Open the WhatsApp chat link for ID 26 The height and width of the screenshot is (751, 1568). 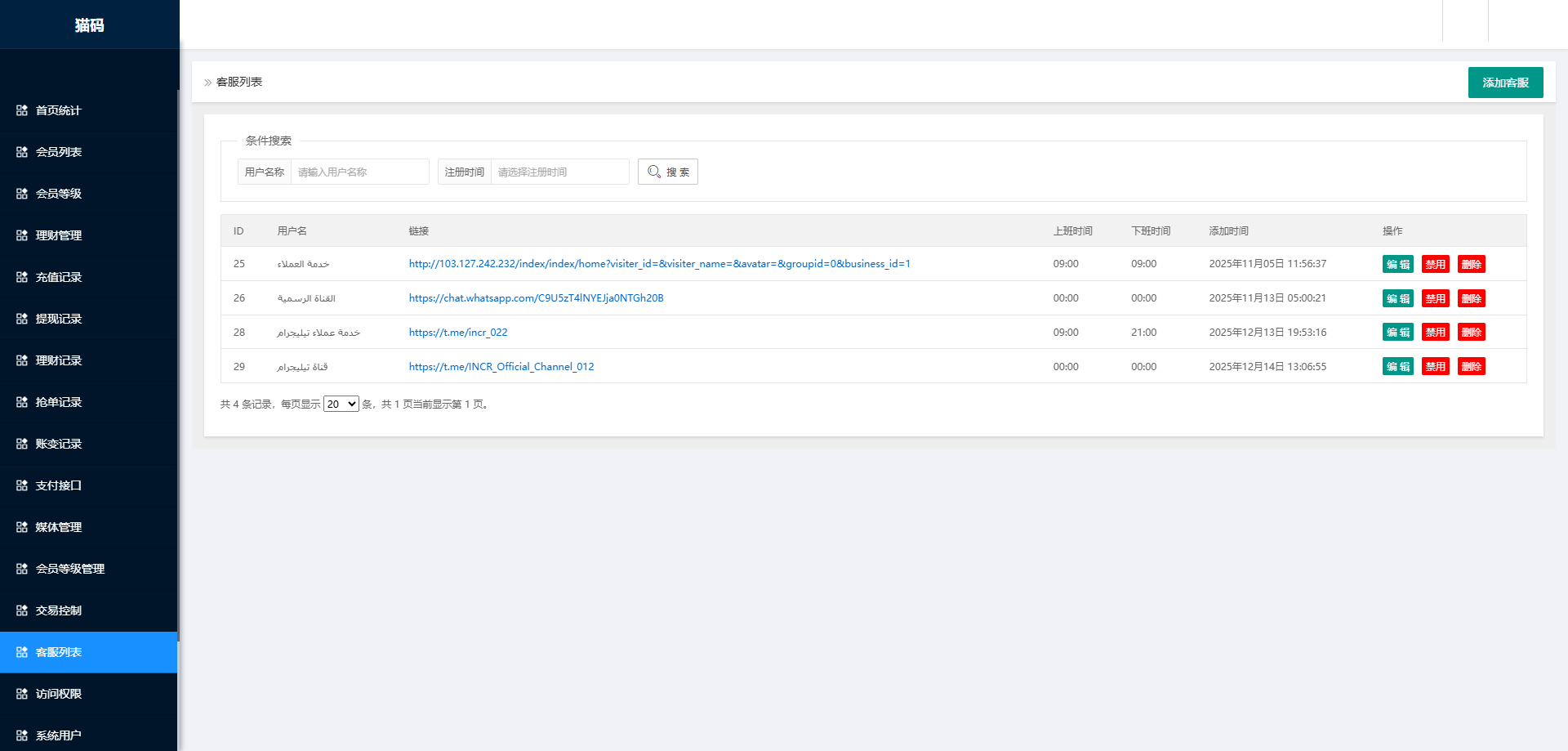[536, 298]
